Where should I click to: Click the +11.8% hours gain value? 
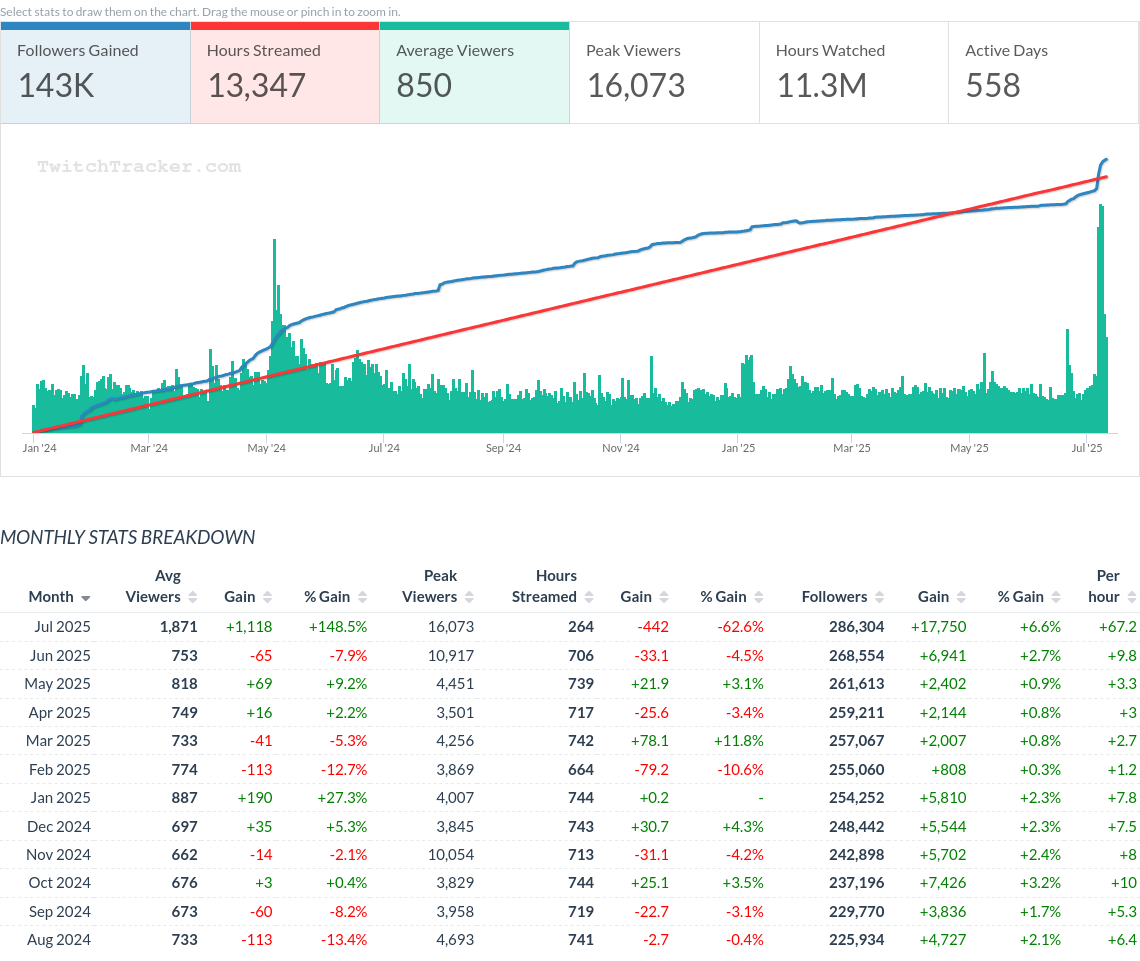pos(739,741)
